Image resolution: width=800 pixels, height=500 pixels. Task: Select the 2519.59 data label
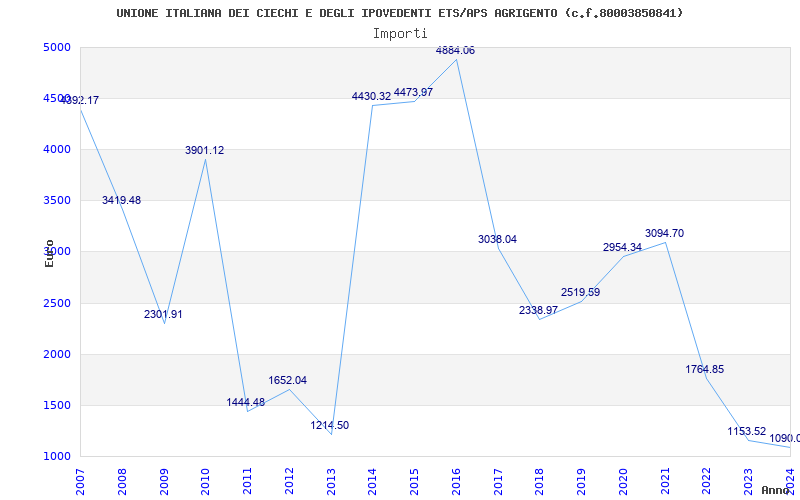click(x=581, y=293)
